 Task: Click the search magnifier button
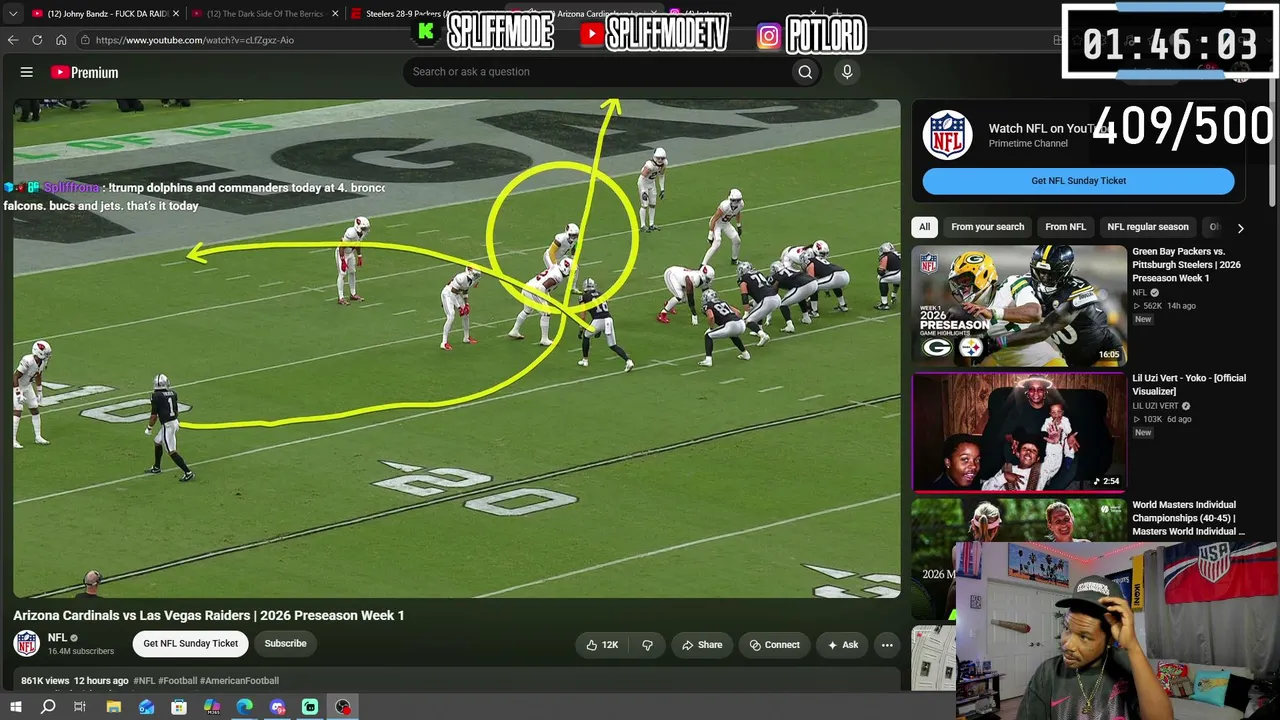tap(805, 72)
